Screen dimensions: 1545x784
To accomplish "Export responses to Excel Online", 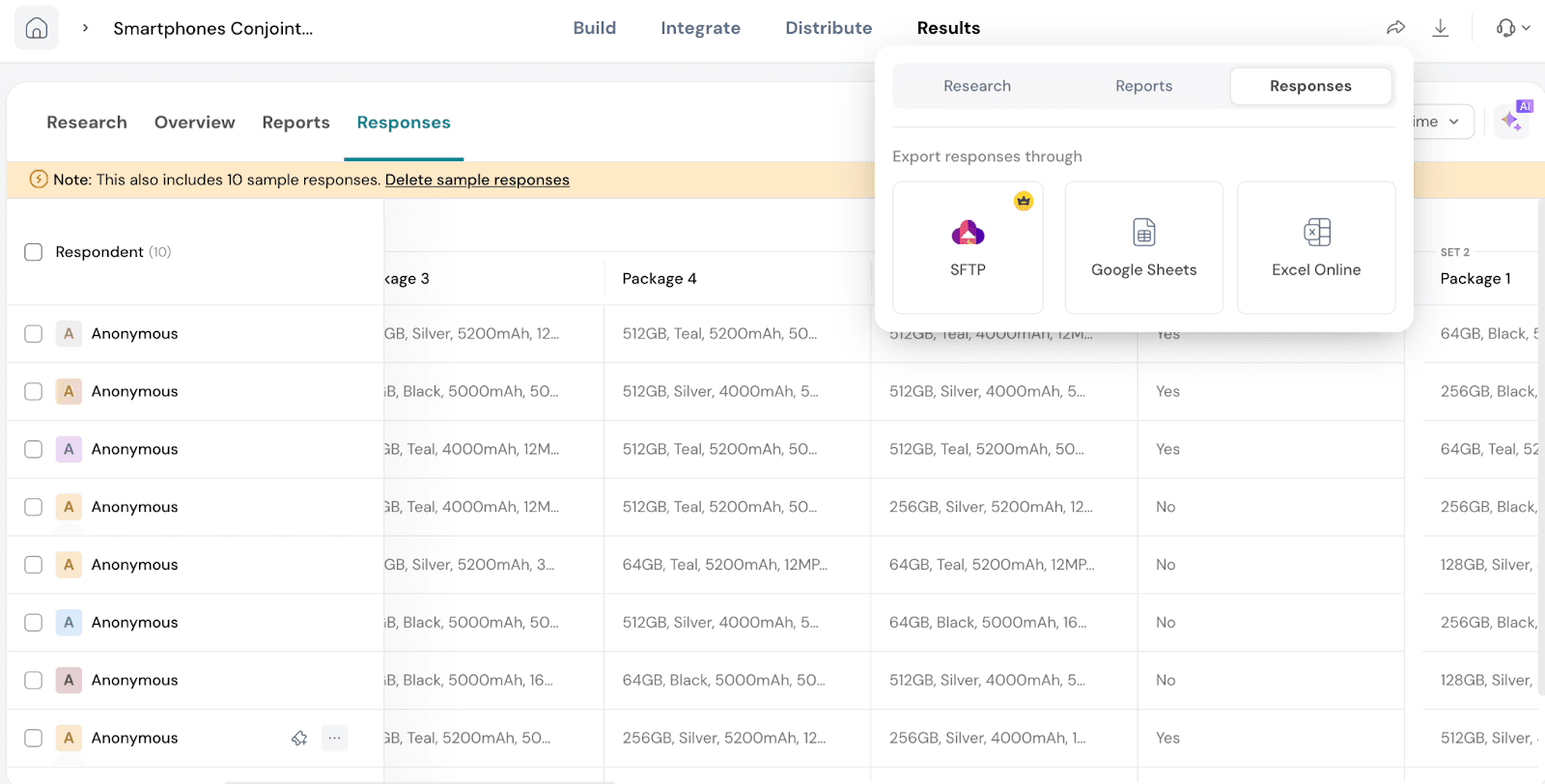I will pyautogui.click(x=1315, y=248).
